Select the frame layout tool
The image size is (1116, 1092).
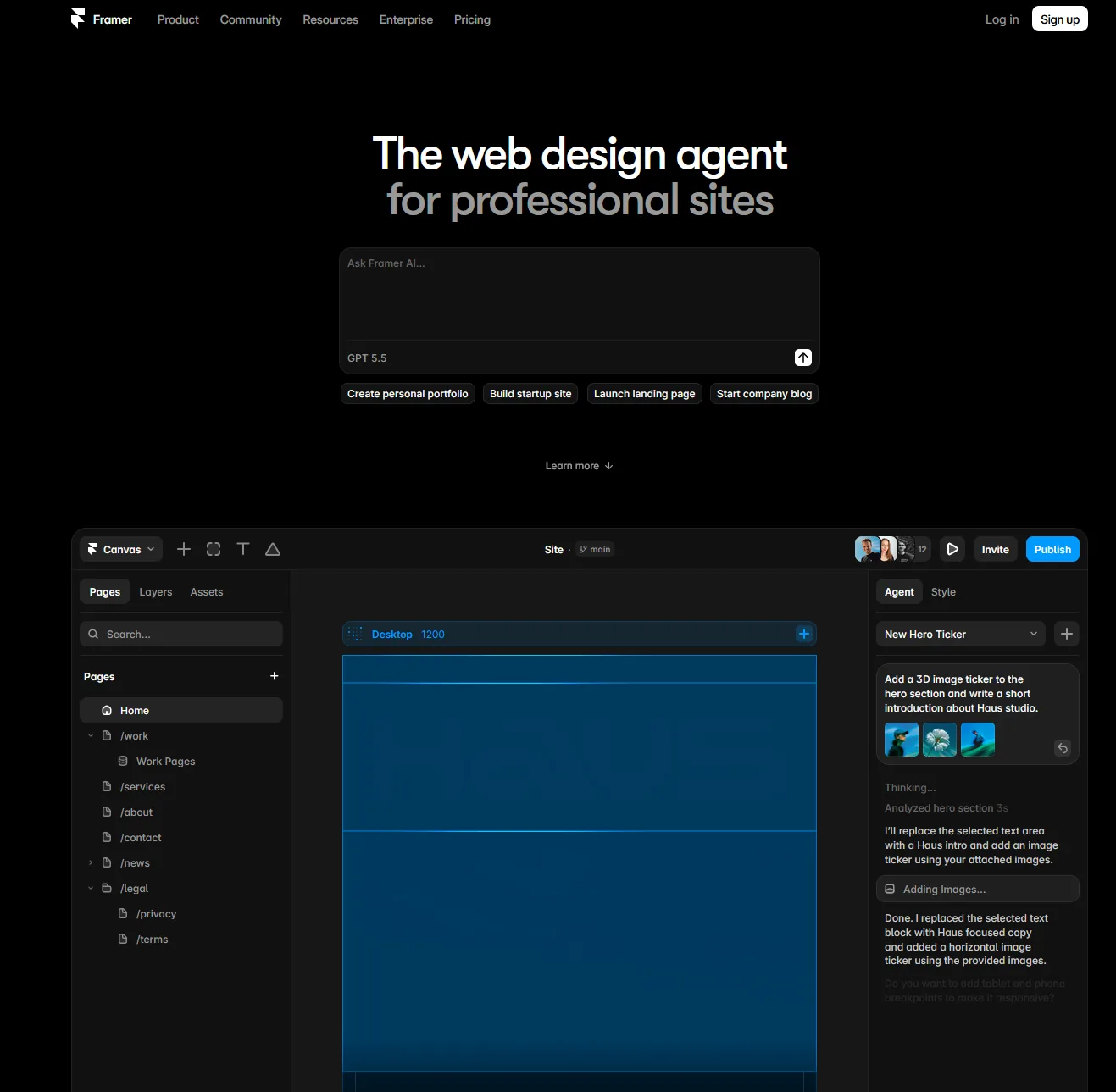(214, 549)
